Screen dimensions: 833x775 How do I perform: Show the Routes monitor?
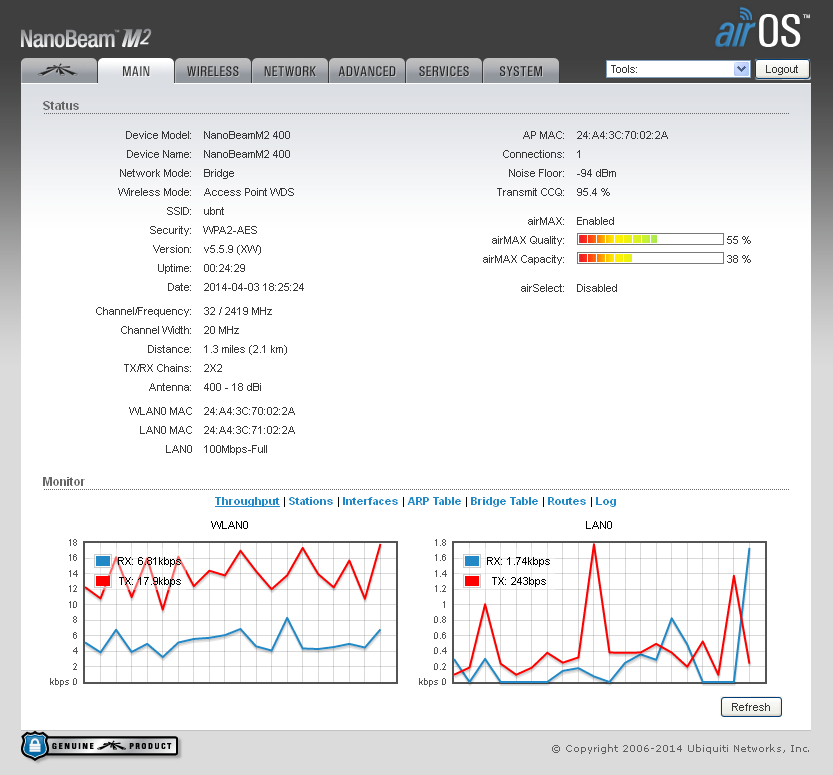tap(566, 501)
